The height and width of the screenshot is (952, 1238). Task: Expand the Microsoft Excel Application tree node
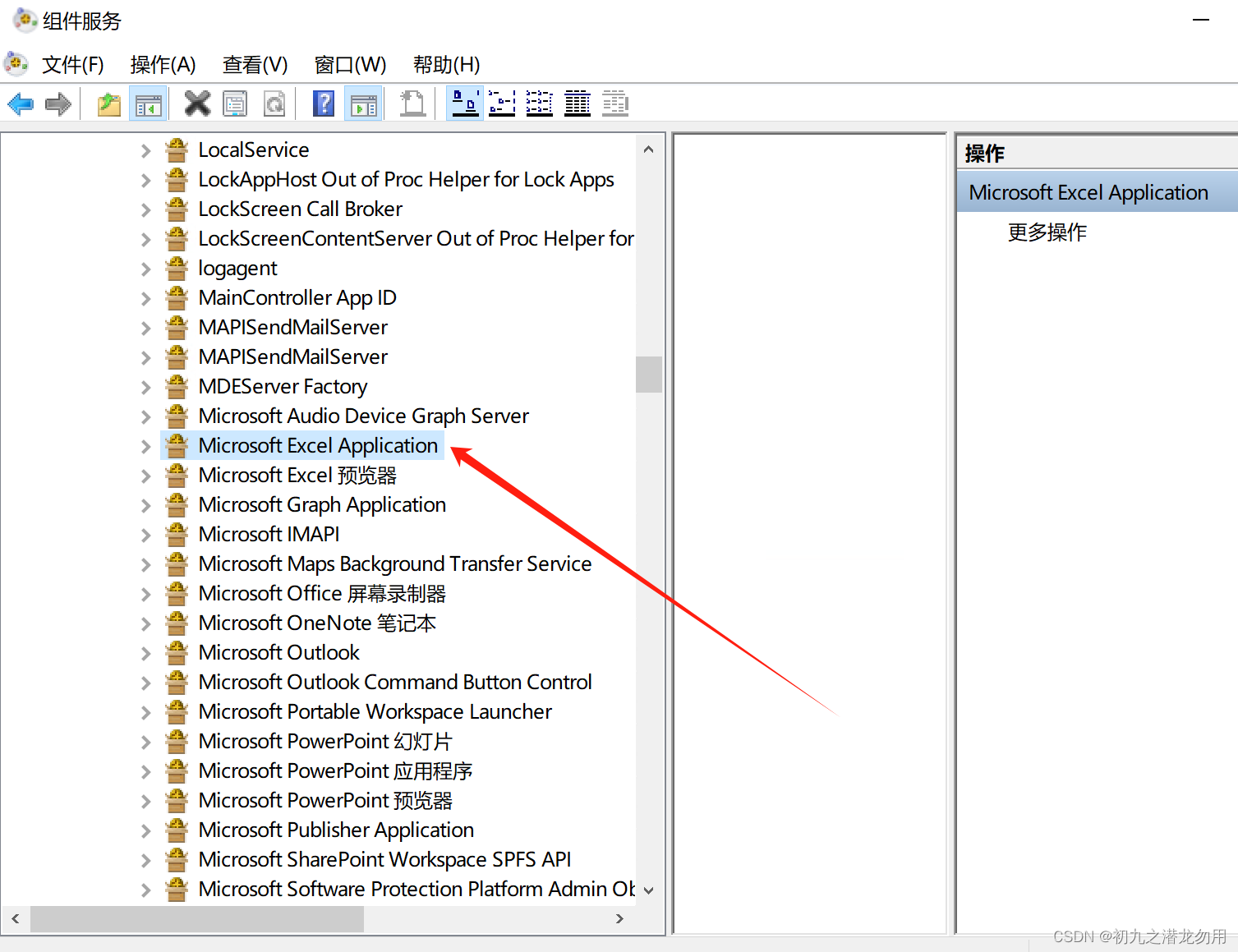pyautogui.click(x=145, y=446)
